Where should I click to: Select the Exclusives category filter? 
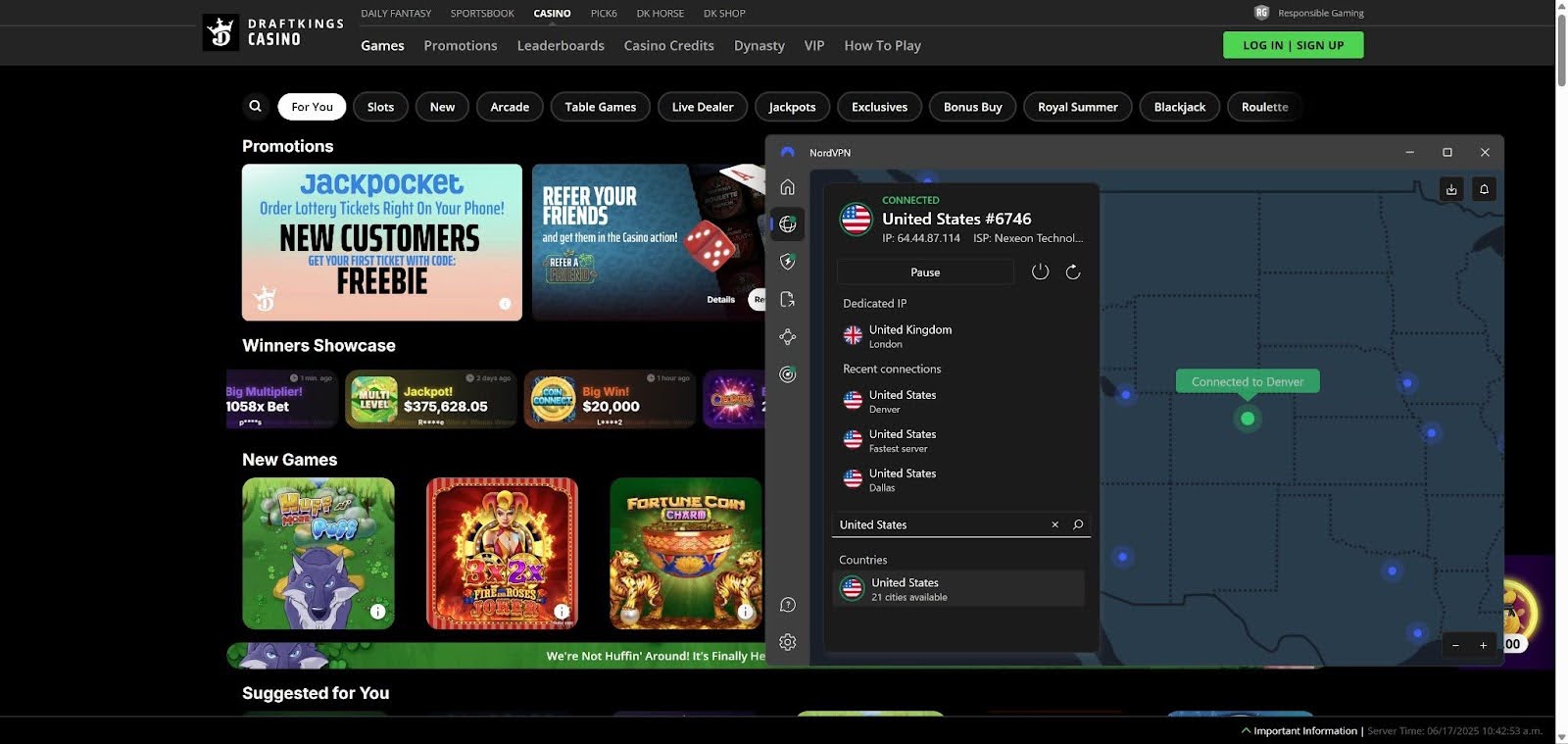click(x=879, y=107)
